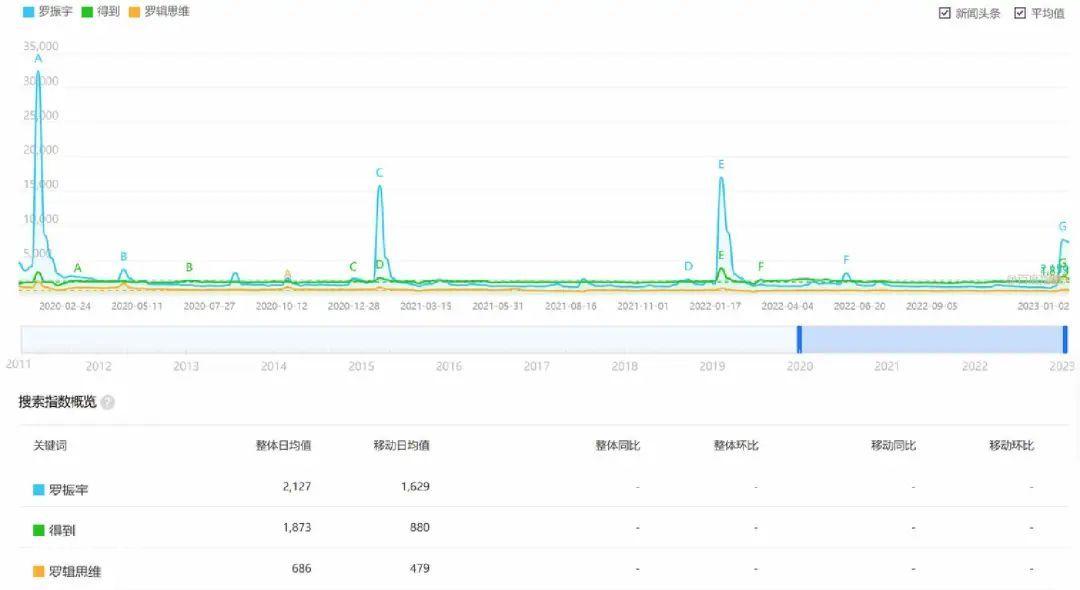The image size is (1080, 590).
Task: Click the 移动环比 column header
Action: point(1011,445)
